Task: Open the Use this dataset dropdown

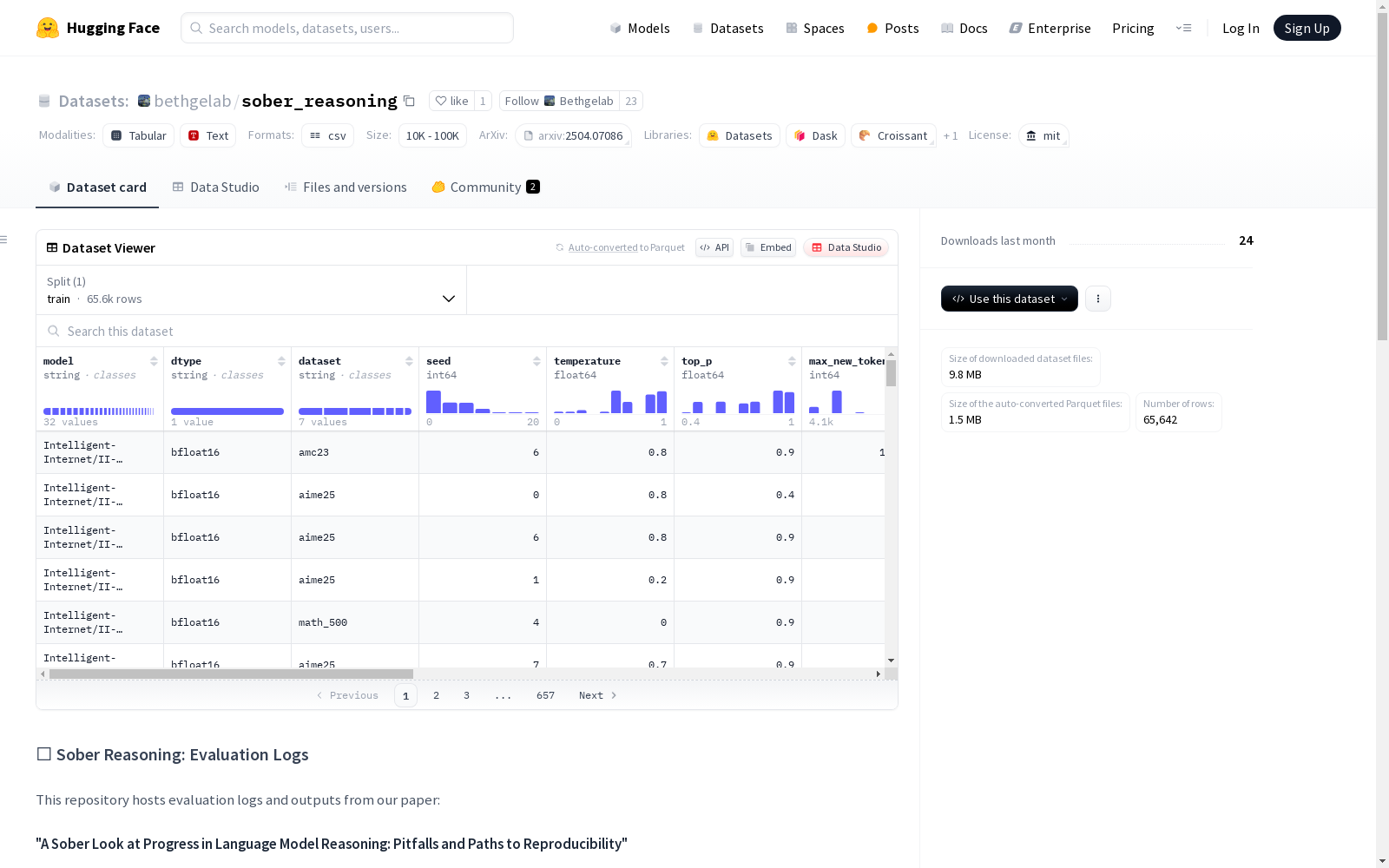Action: 1010,299
